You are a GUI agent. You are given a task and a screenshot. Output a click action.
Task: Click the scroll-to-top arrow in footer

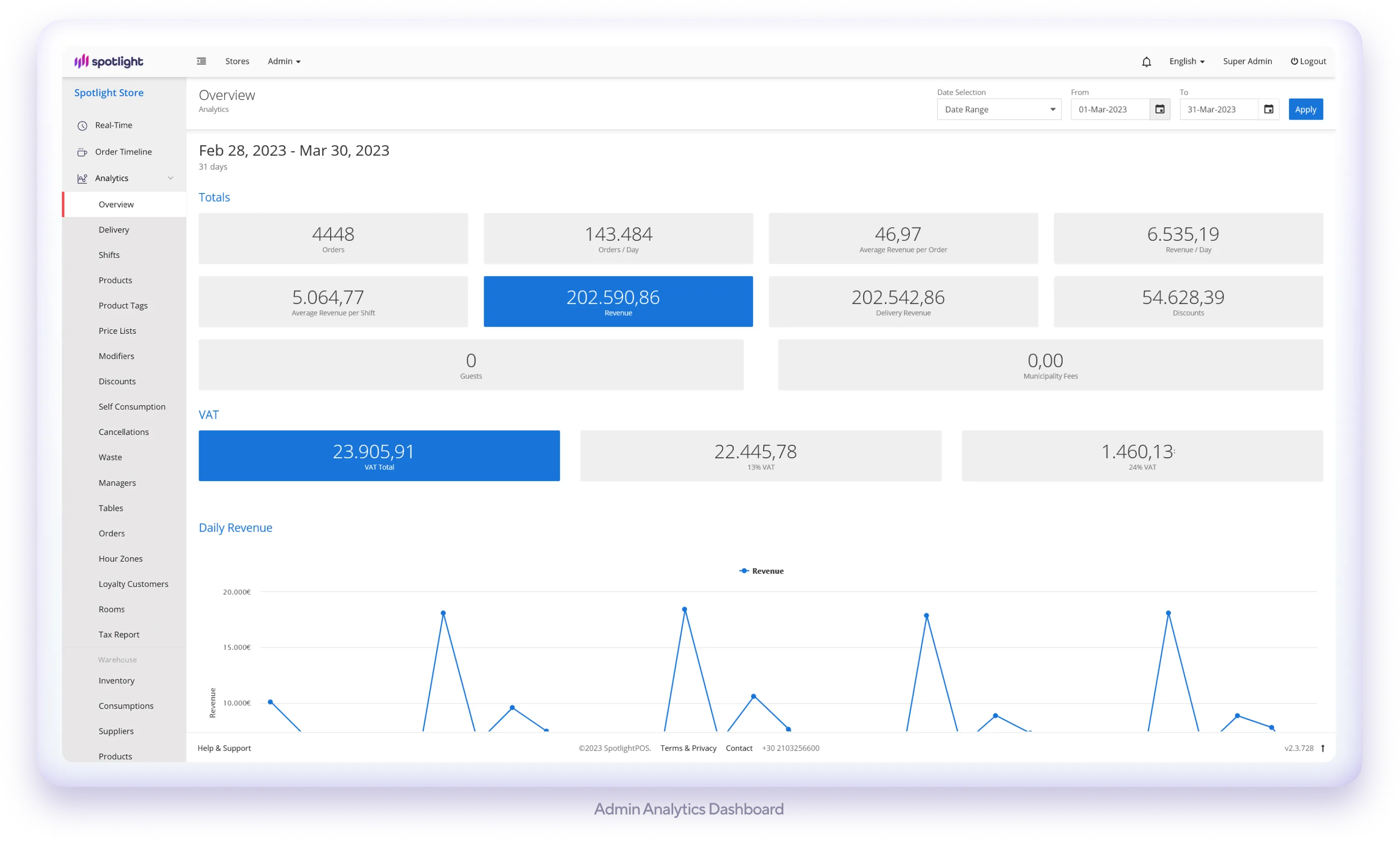(x=1323, y=748)
